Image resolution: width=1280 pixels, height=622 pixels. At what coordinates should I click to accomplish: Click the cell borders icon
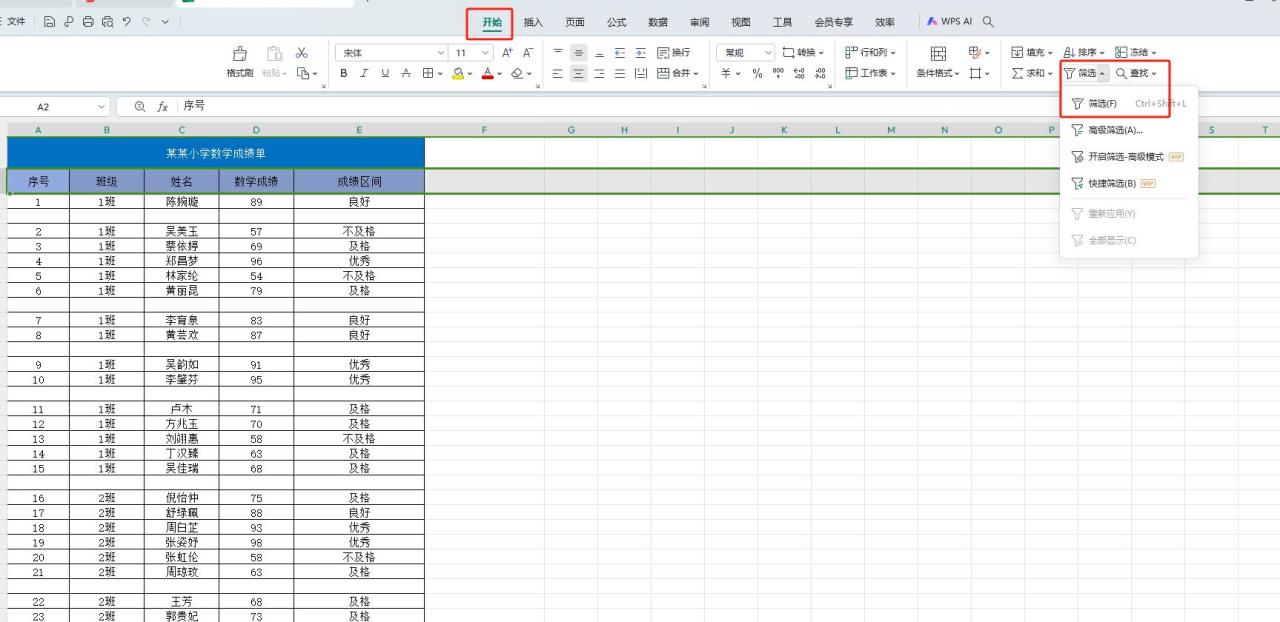427,73
